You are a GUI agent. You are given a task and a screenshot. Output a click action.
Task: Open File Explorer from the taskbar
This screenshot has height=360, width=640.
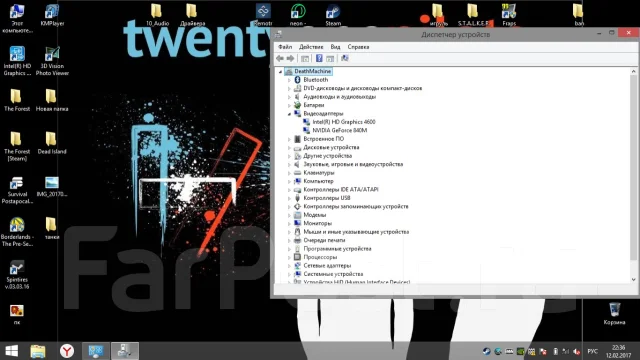pyautogui.click(x=38, y=351)
